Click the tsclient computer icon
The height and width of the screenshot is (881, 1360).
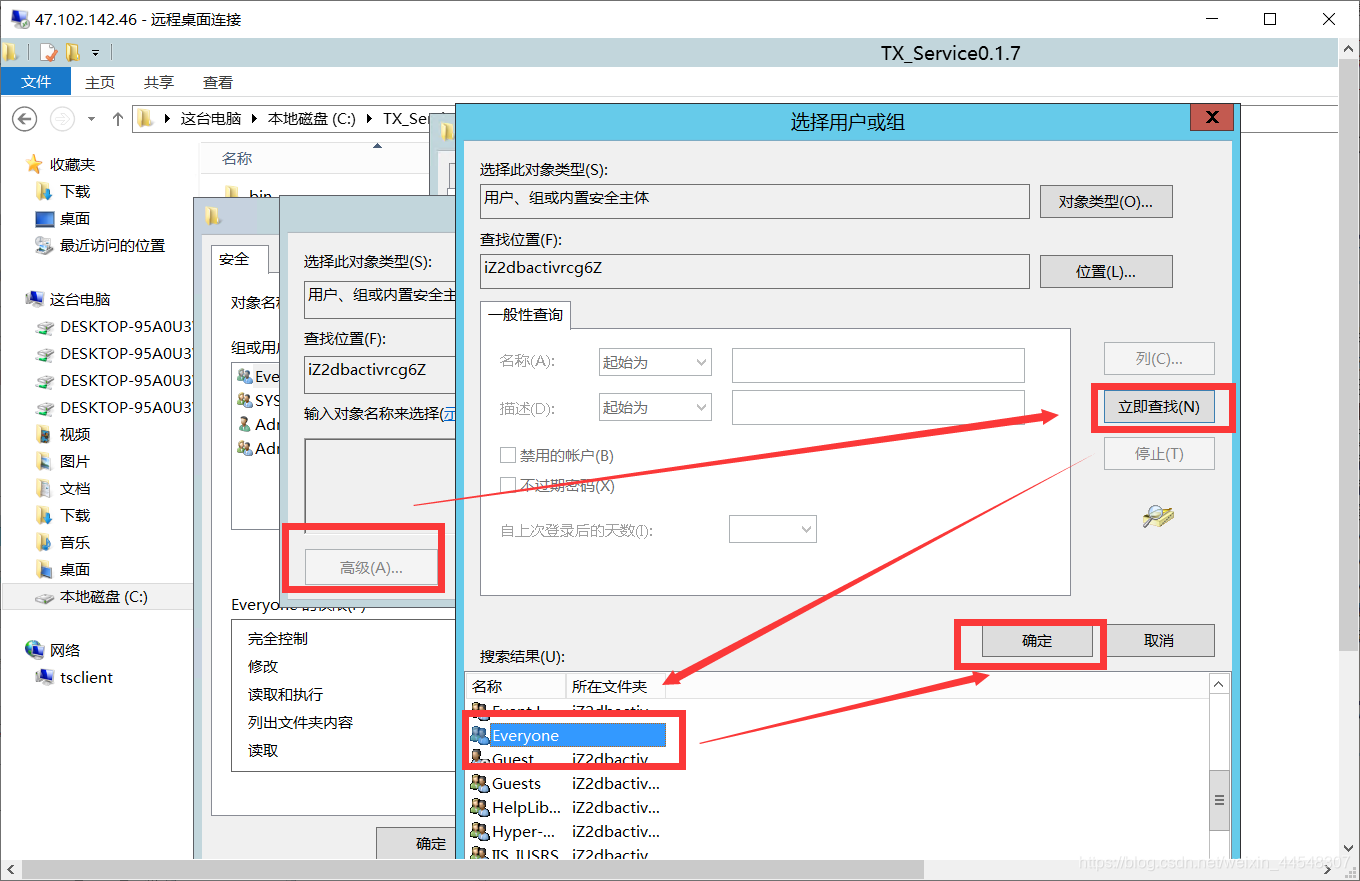[x=44, y=677]
